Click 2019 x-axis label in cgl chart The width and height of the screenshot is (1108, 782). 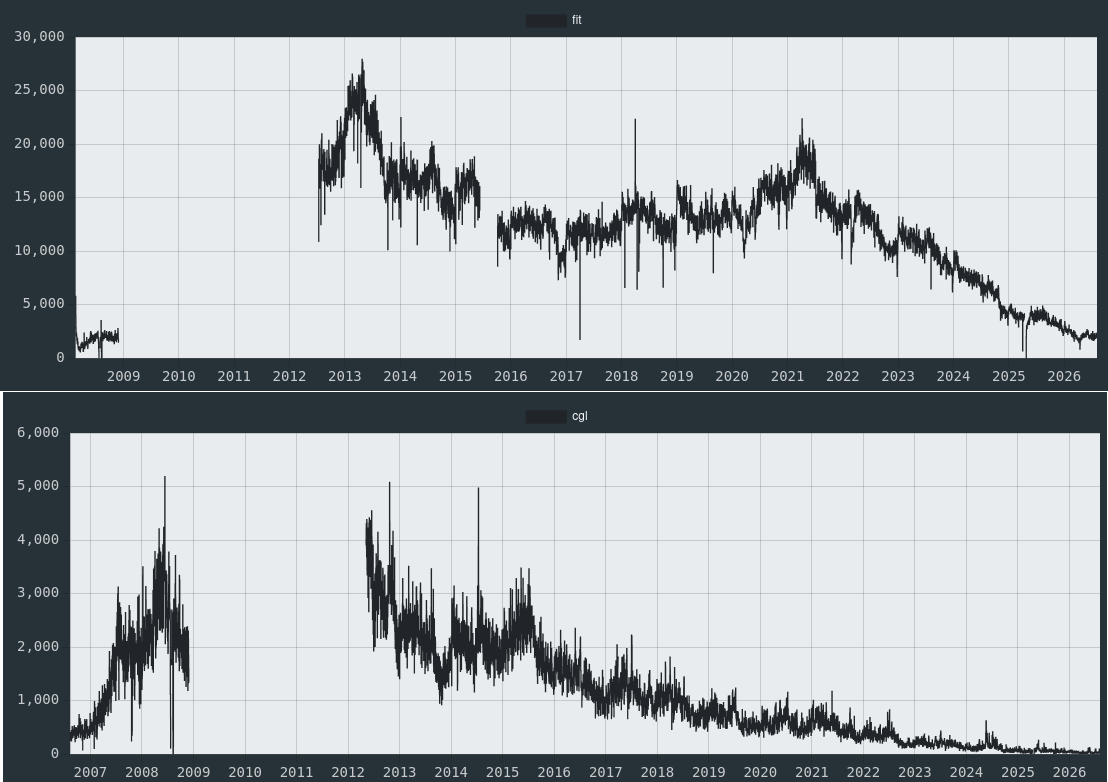click(709, 772)
